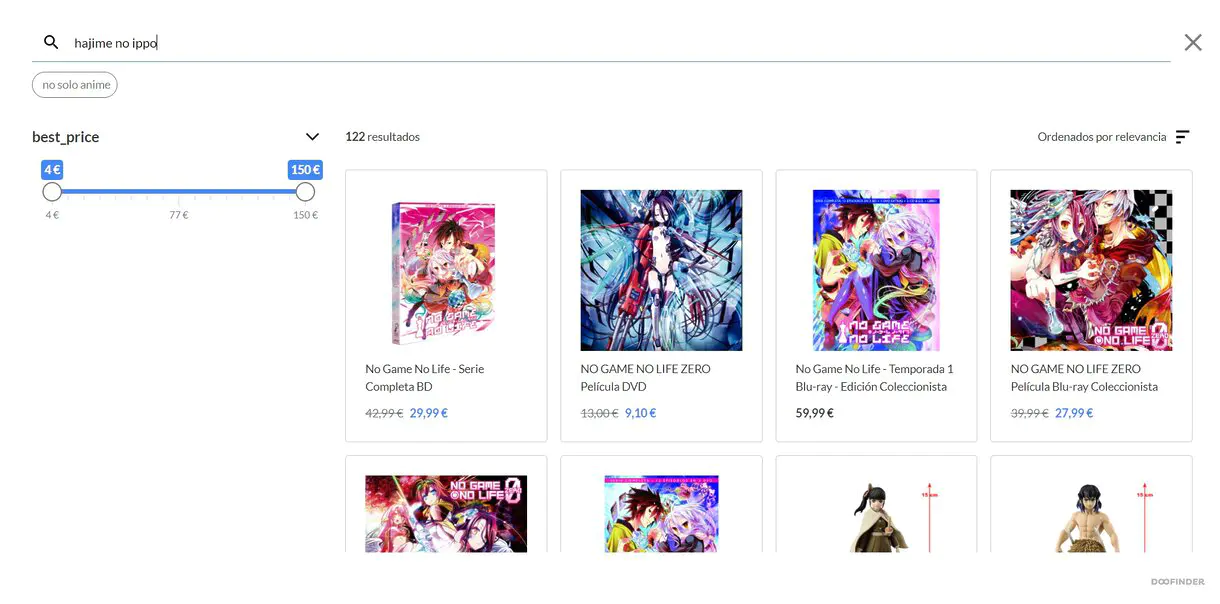This screenshot has width=1220, height=604.
Task: Select the no solo anime suggestion chip
Action: pyautogui.click(x=75, y=85)
